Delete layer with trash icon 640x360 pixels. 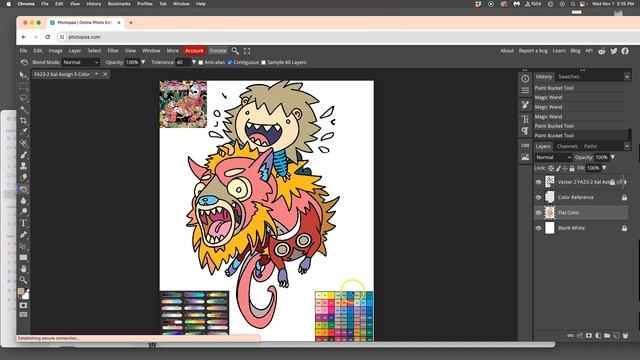(x=625, y=336)
